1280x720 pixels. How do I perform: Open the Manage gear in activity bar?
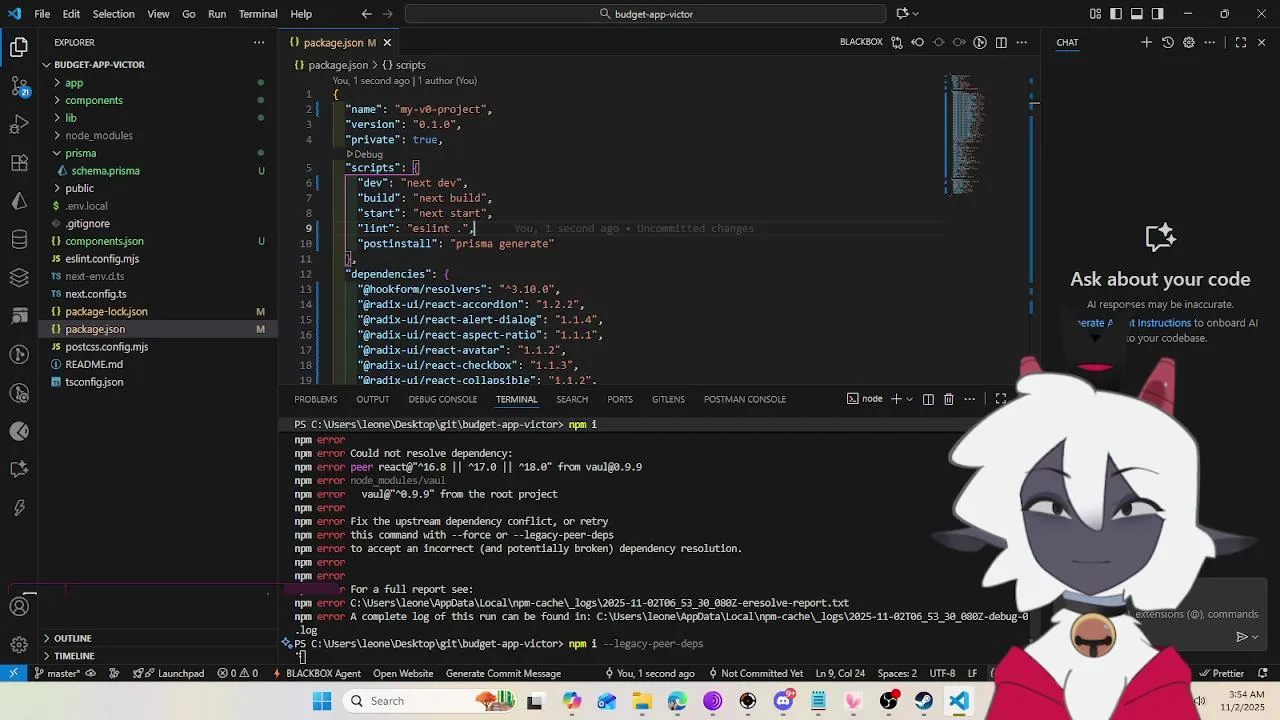pyautogui.click(x=19, y=645)
